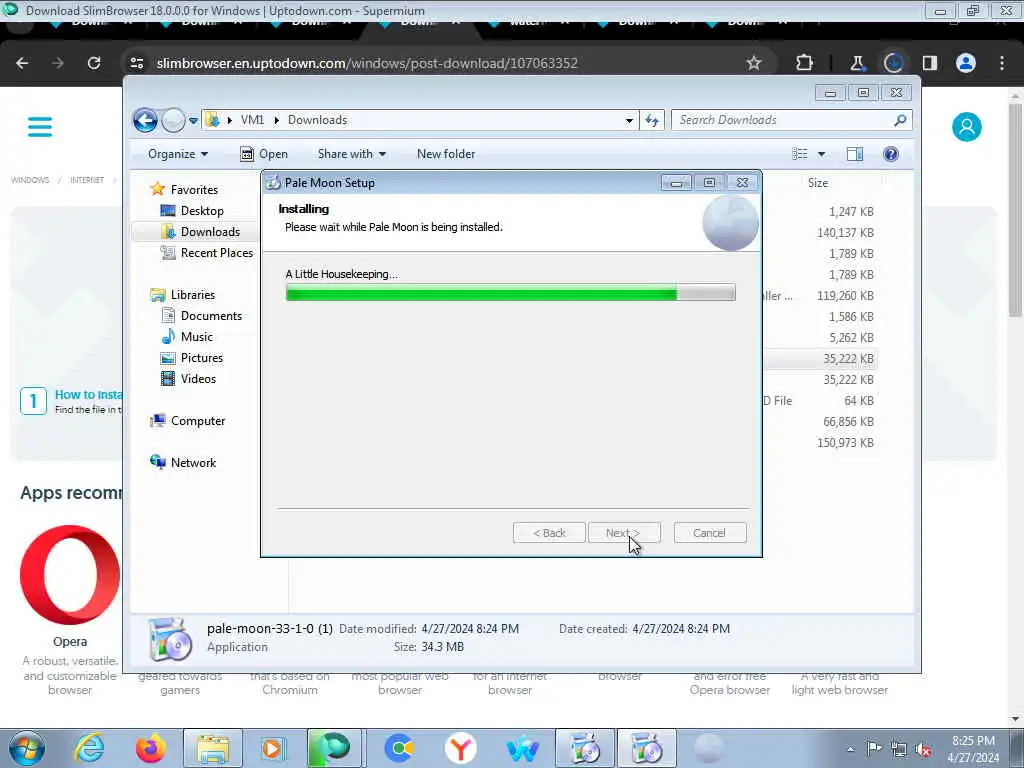Open the browser profile avatar
This screenshot has width=1024, height=768.
(x=966, y=63)
